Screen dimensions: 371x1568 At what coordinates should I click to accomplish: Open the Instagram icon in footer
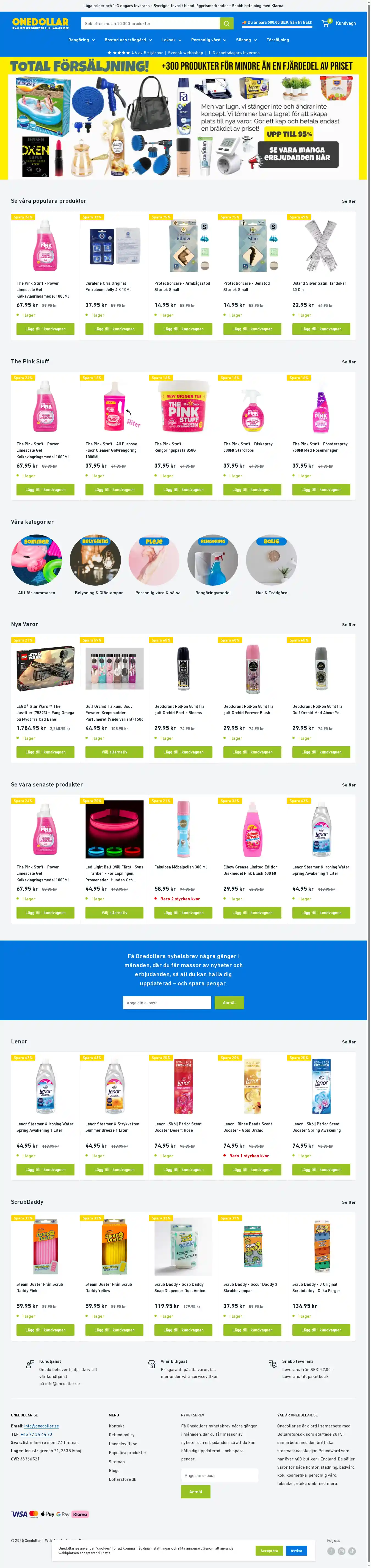click(x=342, y=1550)
